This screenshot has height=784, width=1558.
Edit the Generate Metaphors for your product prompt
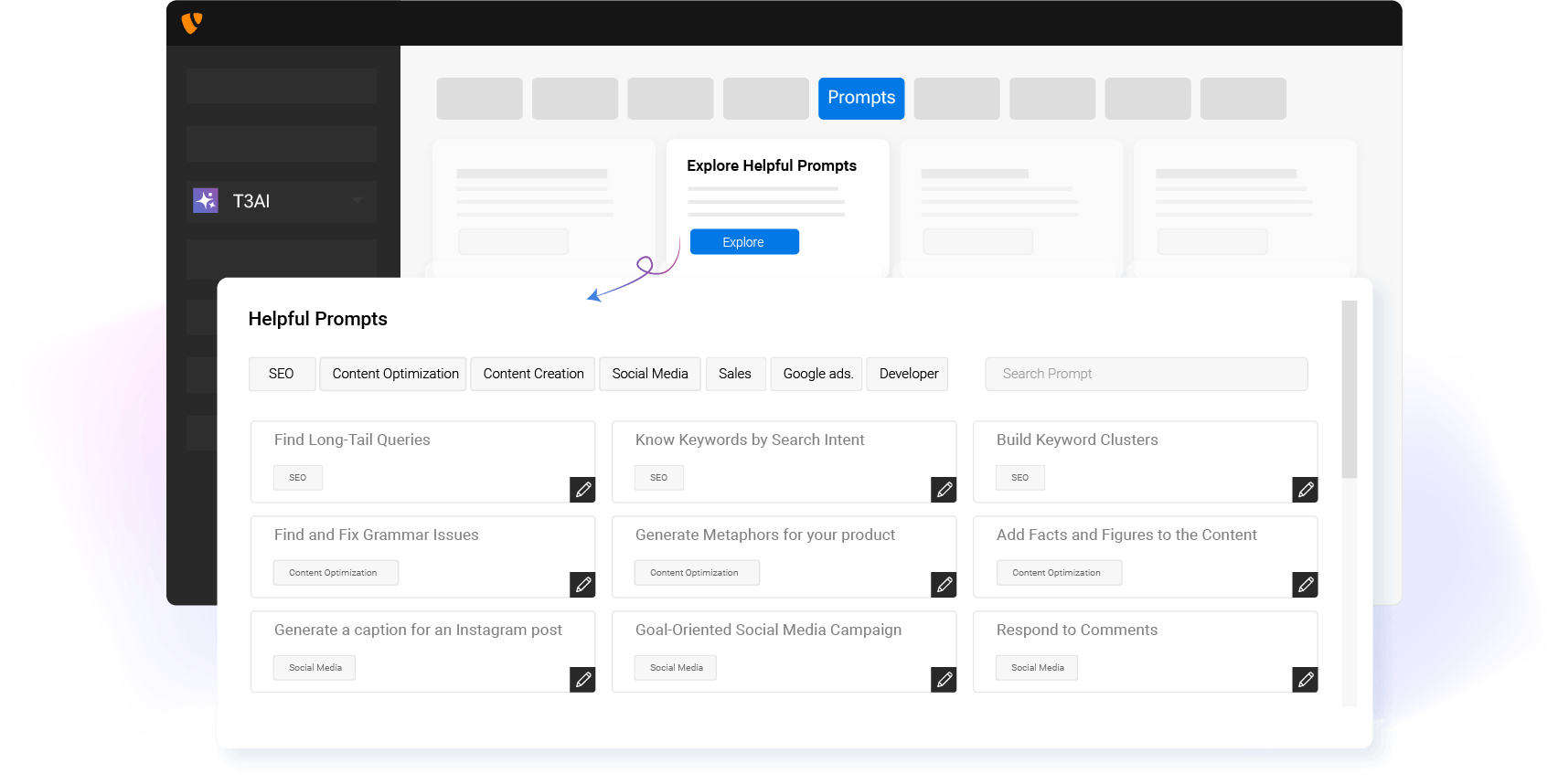[944, 585]
